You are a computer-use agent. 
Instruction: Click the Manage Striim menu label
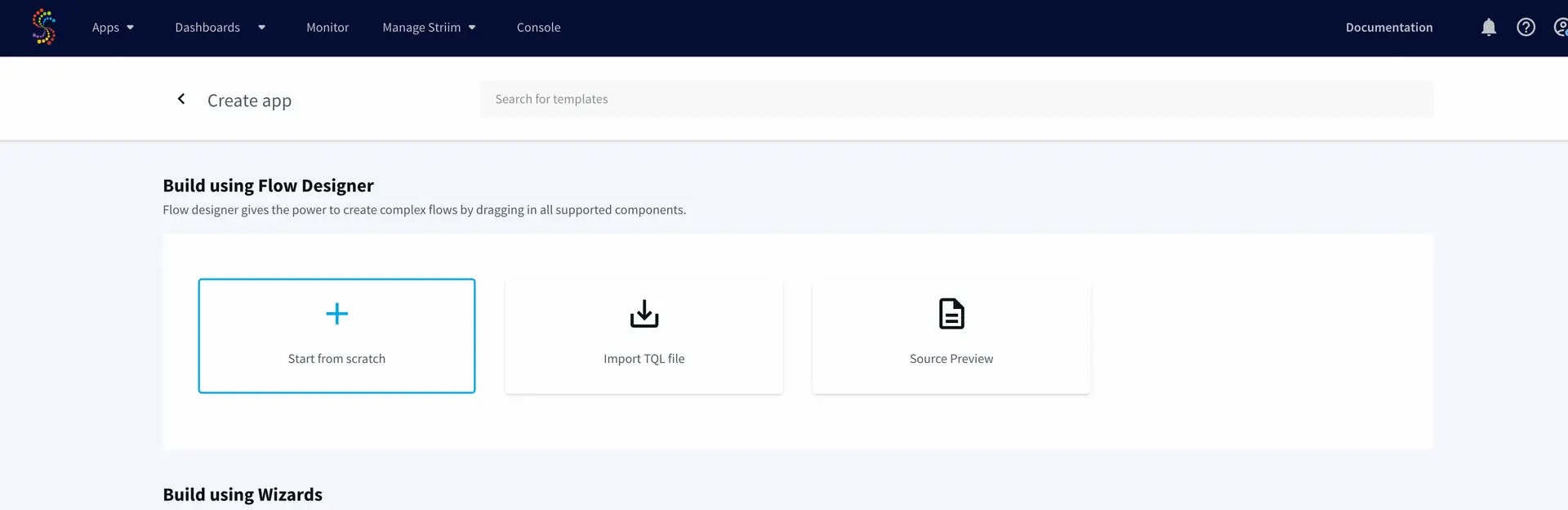[421, 28]
